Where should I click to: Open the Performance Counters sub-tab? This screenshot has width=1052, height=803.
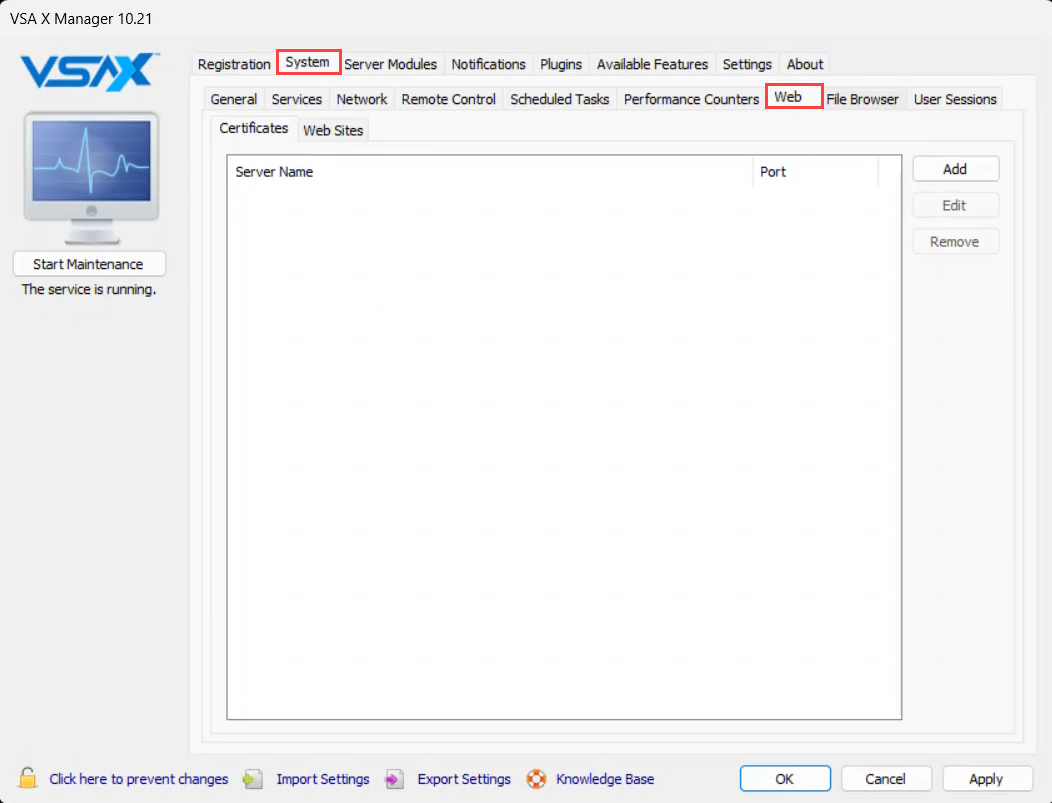691,99
